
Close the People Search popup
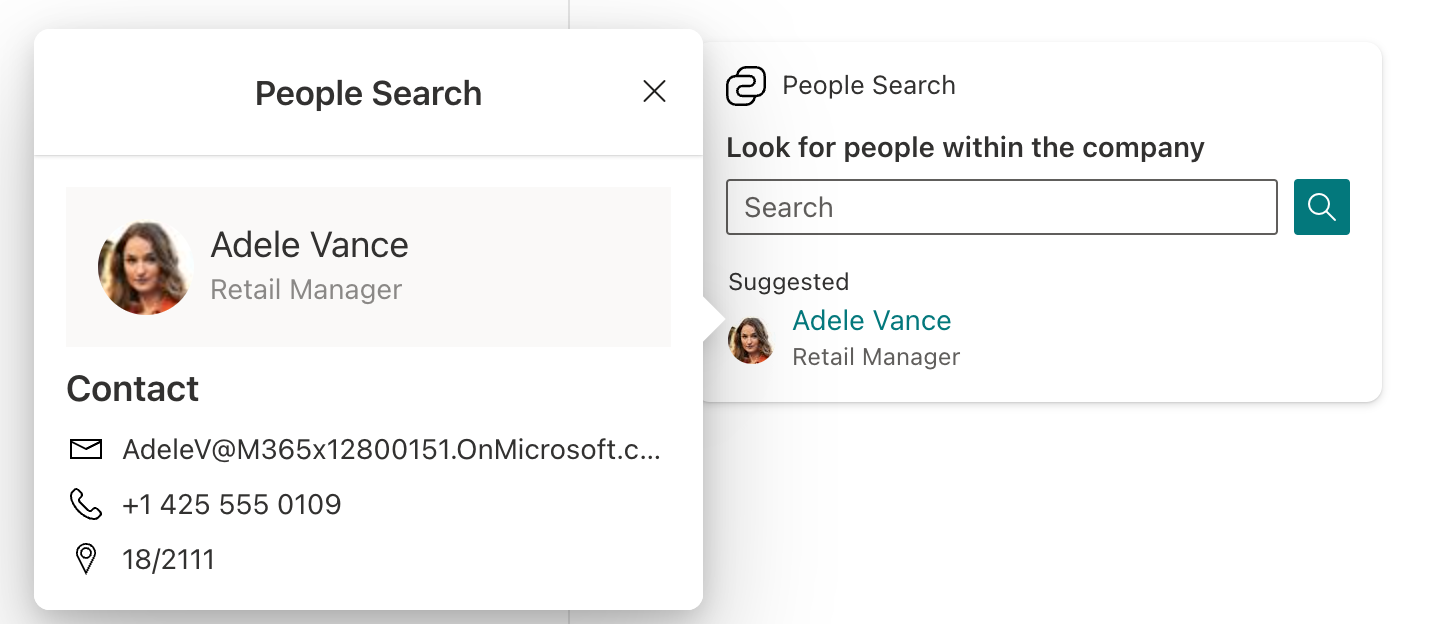tap(654, 92)
